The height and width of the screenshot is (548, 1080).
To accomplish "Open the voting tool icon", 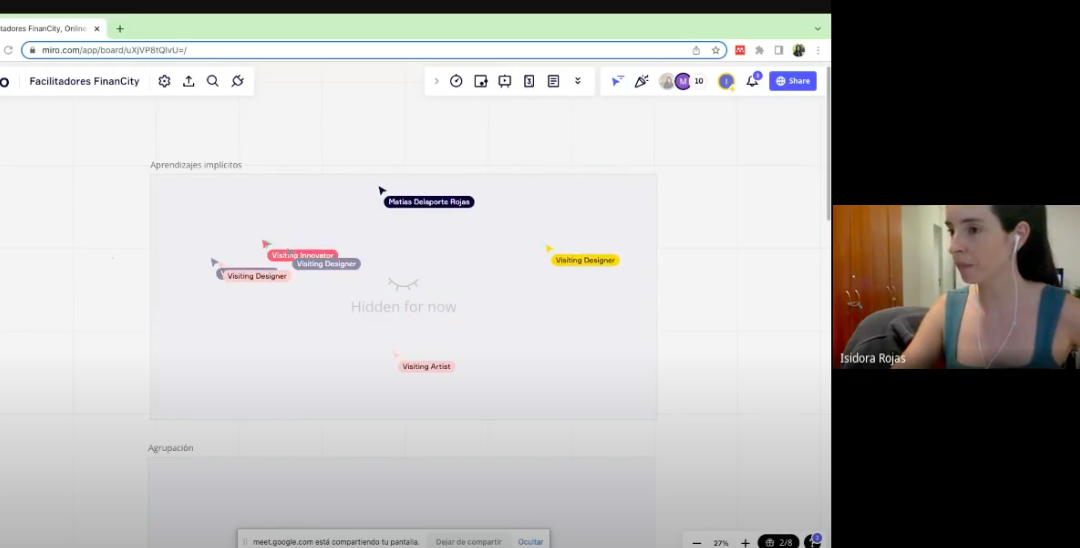I will (529, 81).
